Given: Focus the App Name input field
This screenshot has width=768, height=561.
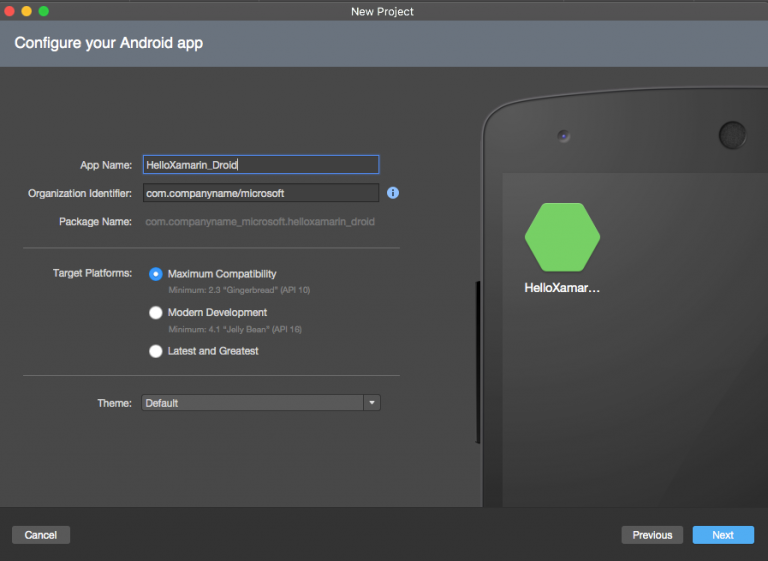Looking at the screenshot, I should pyautogui.click(x=261, y=165).
